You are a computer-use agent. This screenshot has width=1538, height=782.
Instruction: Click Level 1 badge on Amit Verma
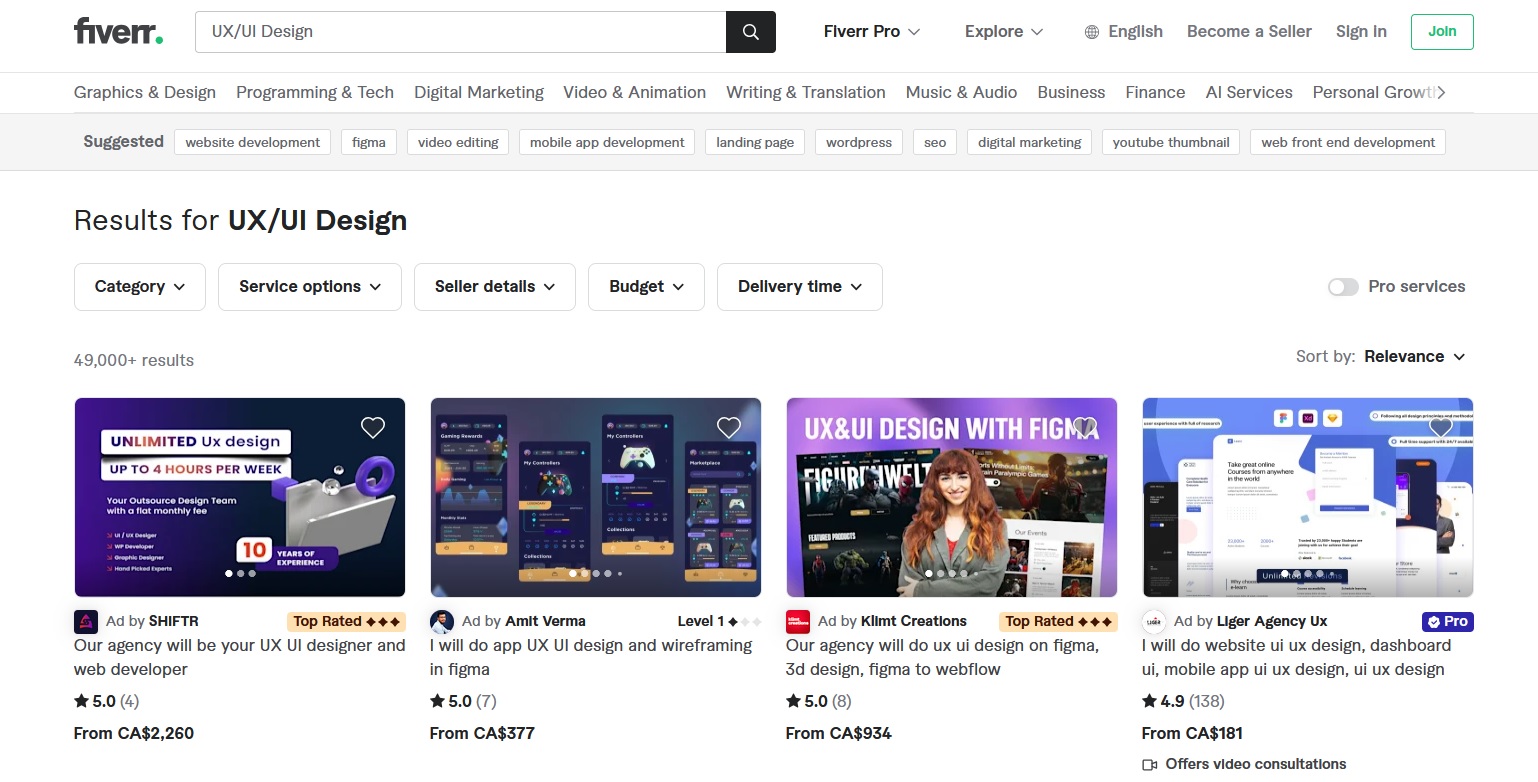[x=719, y=621]
